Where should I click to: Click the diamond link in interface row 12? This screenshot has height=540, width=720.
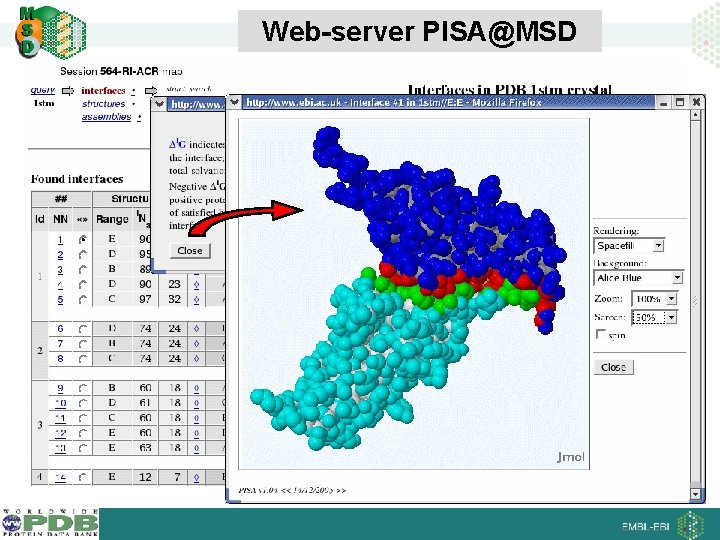click(x=196, y=433)
